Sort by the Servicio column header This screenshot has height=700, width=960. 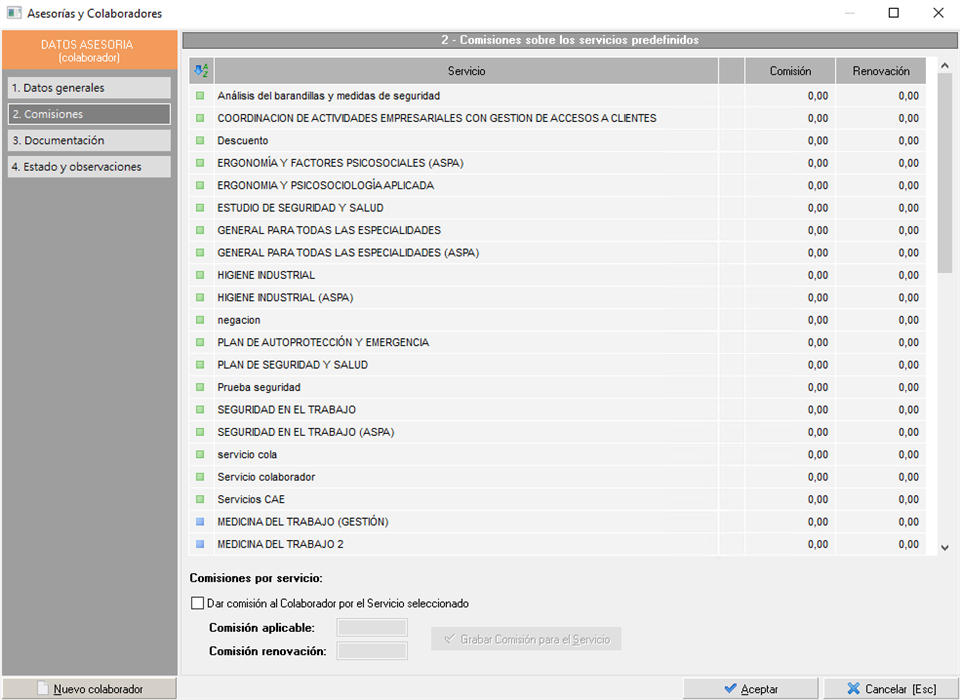click(466, 71)
